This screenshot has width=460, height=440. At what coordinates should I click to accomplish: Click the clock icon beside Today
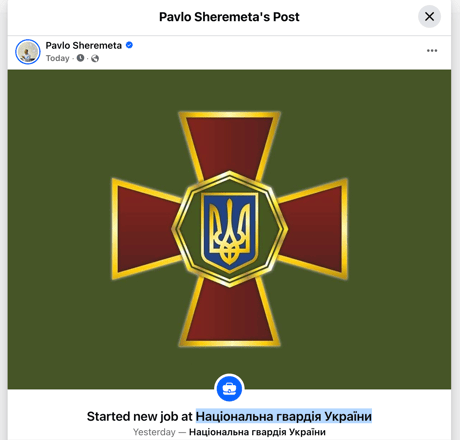coord(80,58)
